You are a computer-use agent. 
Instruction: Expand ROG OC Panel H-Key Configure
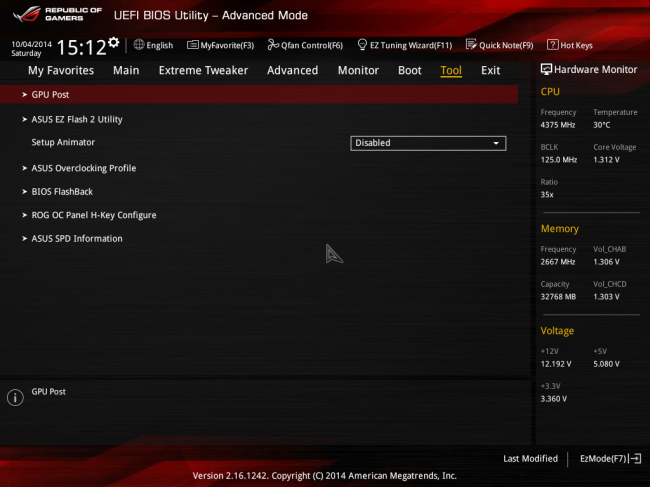click(x=94, y=215)
